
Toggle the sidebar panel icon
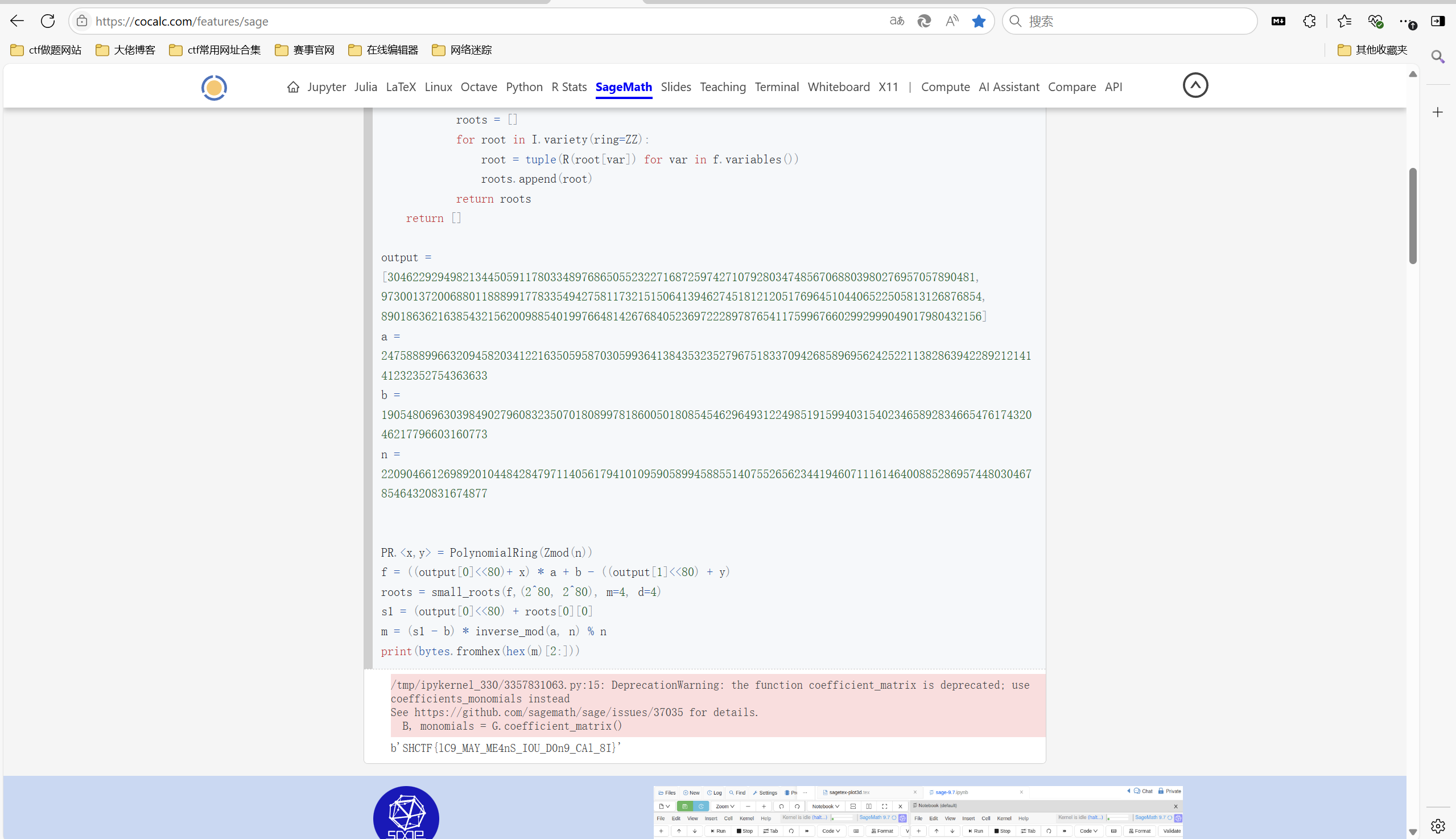point(1438,21)
